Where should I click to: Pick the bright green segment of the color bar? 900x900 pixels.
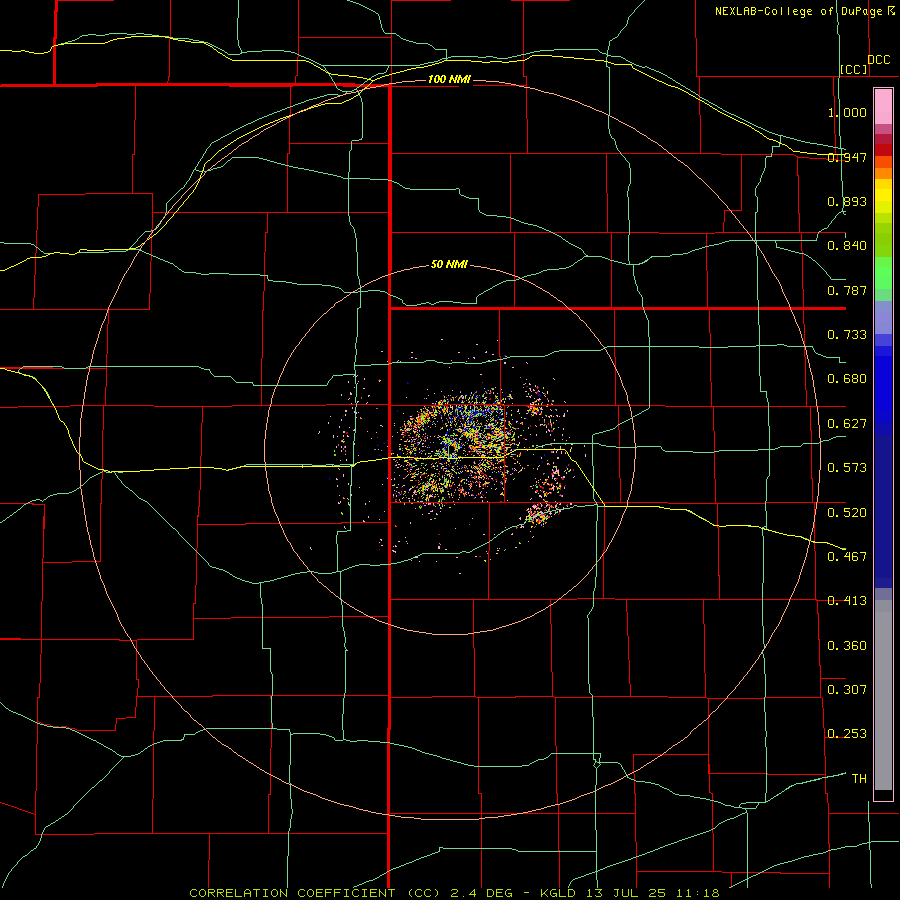pos(883,273)
